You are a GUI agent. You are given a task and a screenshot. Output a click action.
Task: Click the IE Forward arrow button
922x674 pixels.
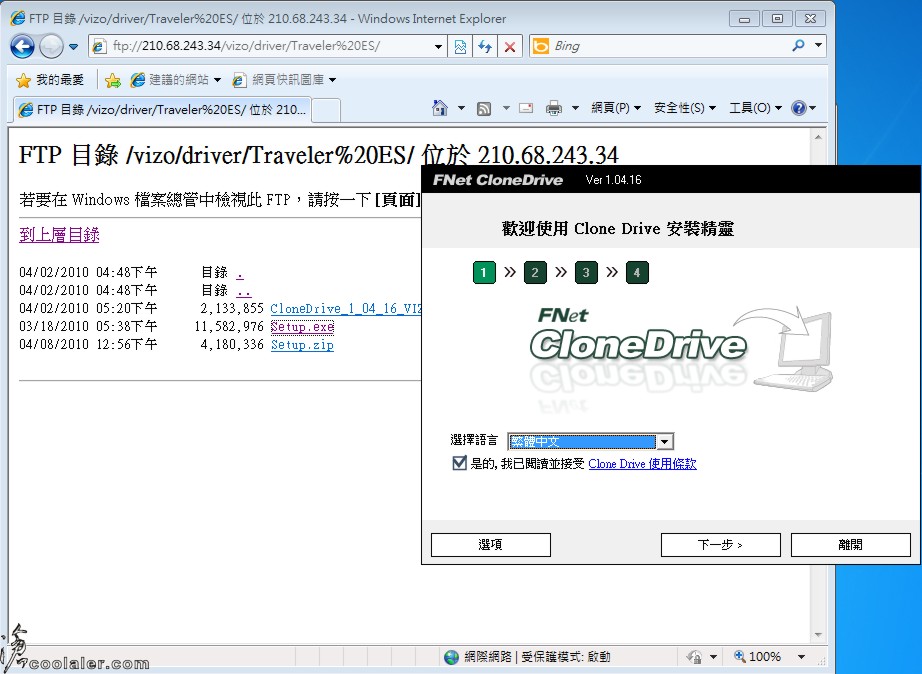[51, 46]
